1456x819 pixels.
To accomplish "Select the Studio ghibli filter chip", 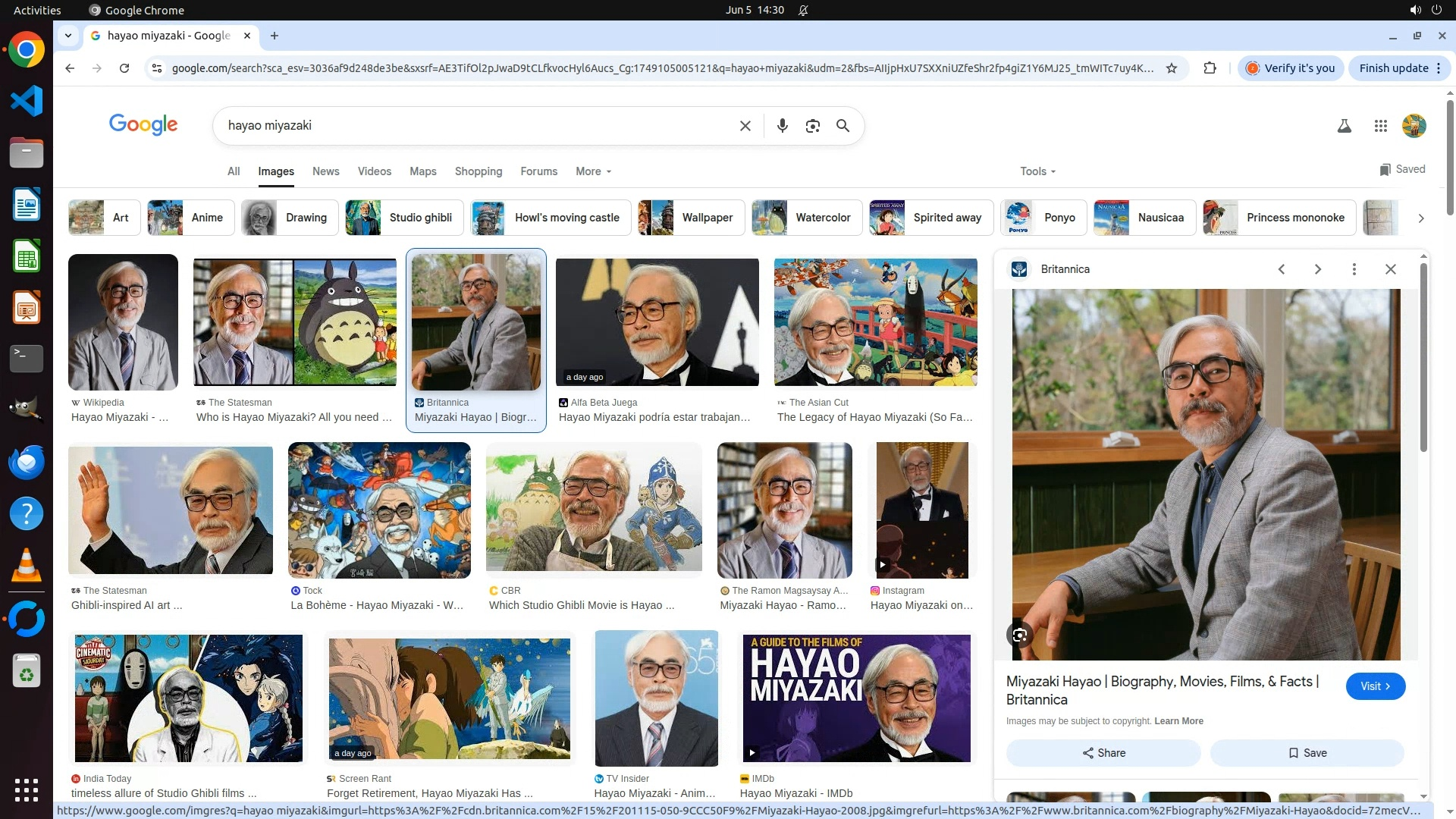I will click(400, 218).
